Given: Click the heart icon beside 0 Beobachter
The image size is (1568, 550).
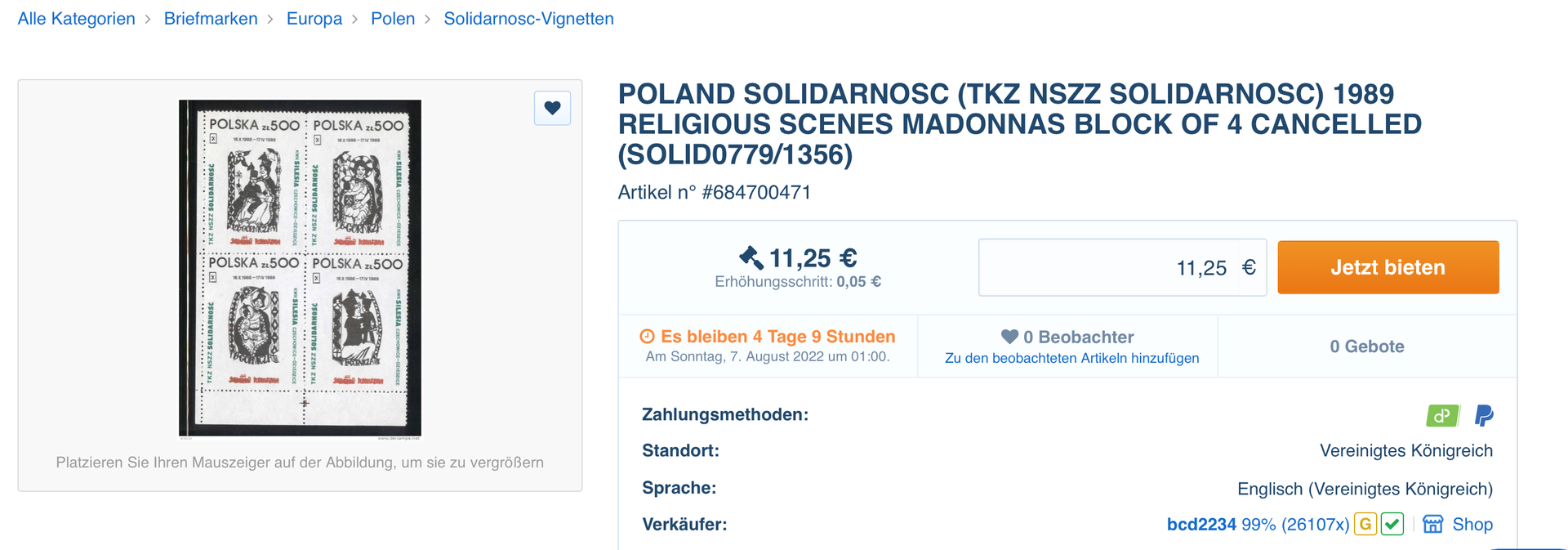Looking at the screenshot, I should pos(1009,337).
